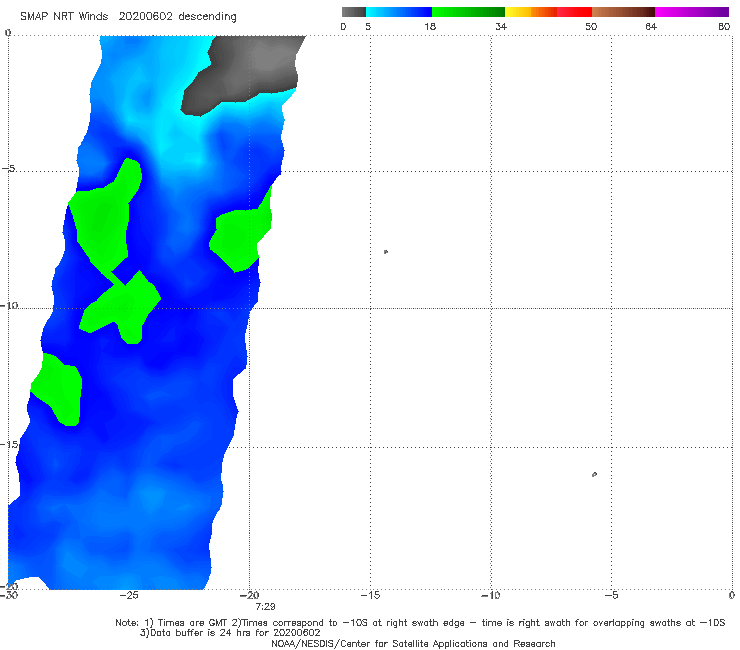
Task: Click the color bar label "34"
Action: point(501,27)
